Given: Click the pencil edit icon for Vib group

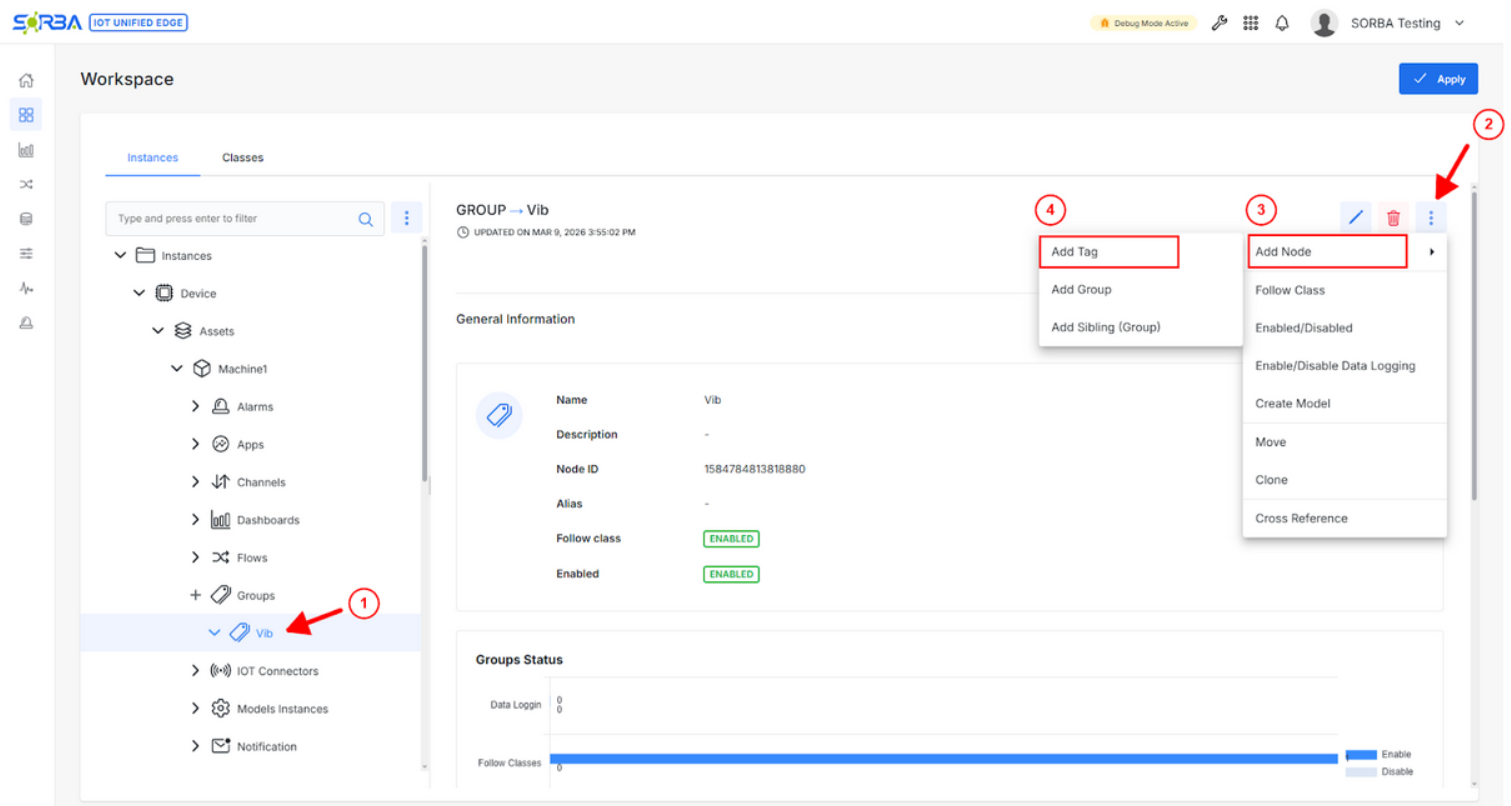Looking at the screenshot, I should click(1355, 217).
